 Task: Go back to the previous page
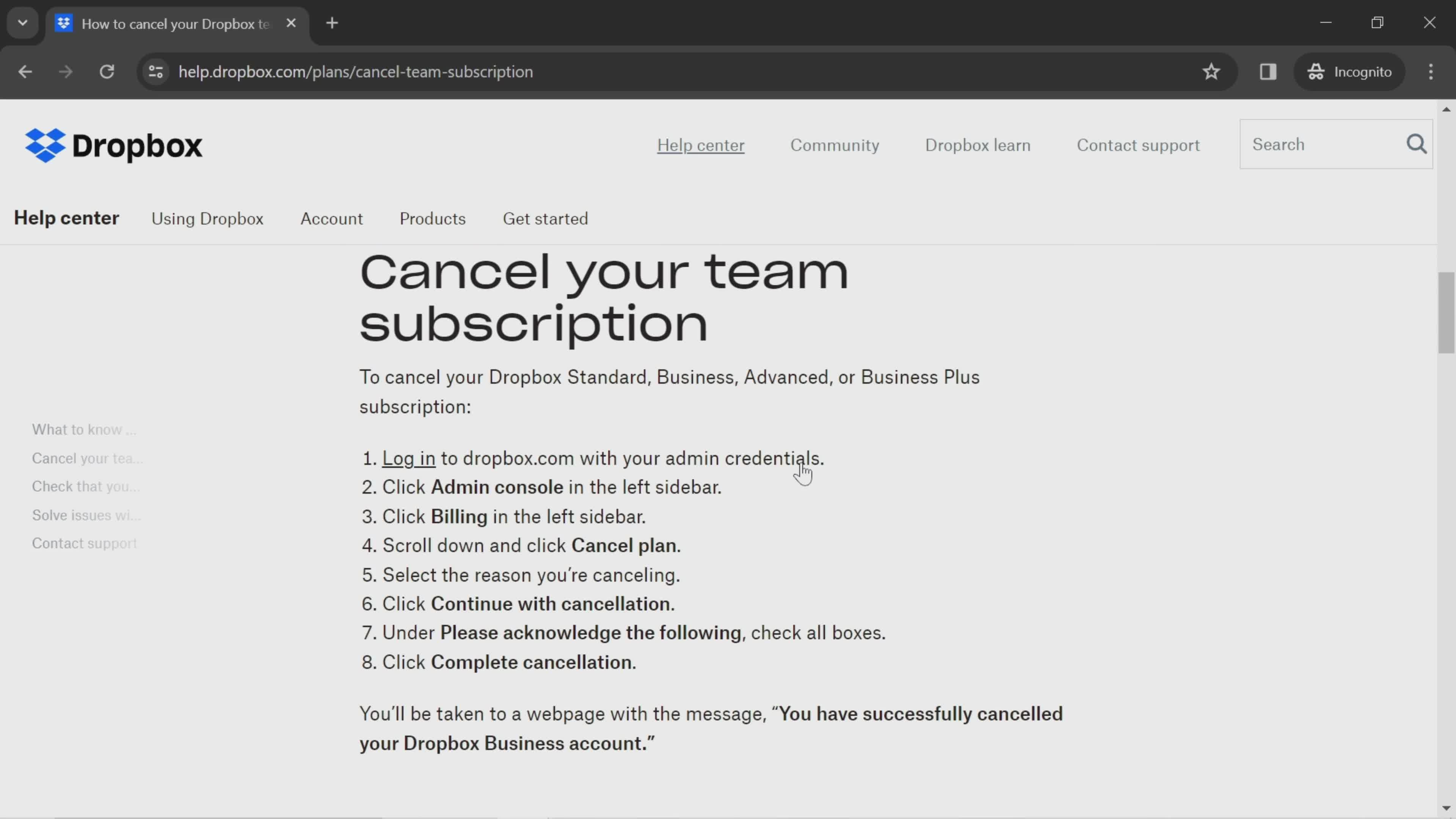[x=25, y=72]
